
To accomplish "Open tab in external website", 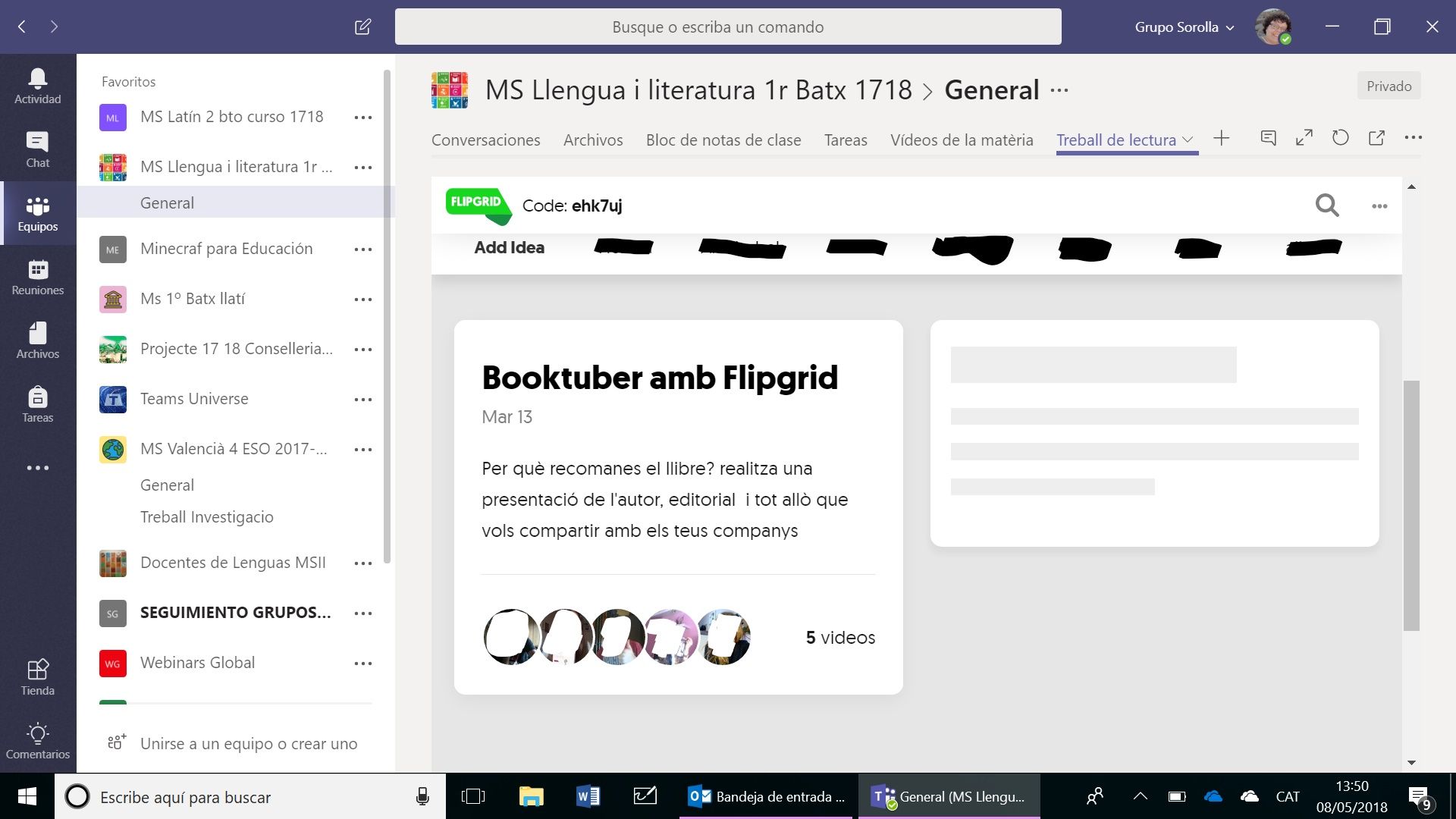I will click(x=1376, y=138).
